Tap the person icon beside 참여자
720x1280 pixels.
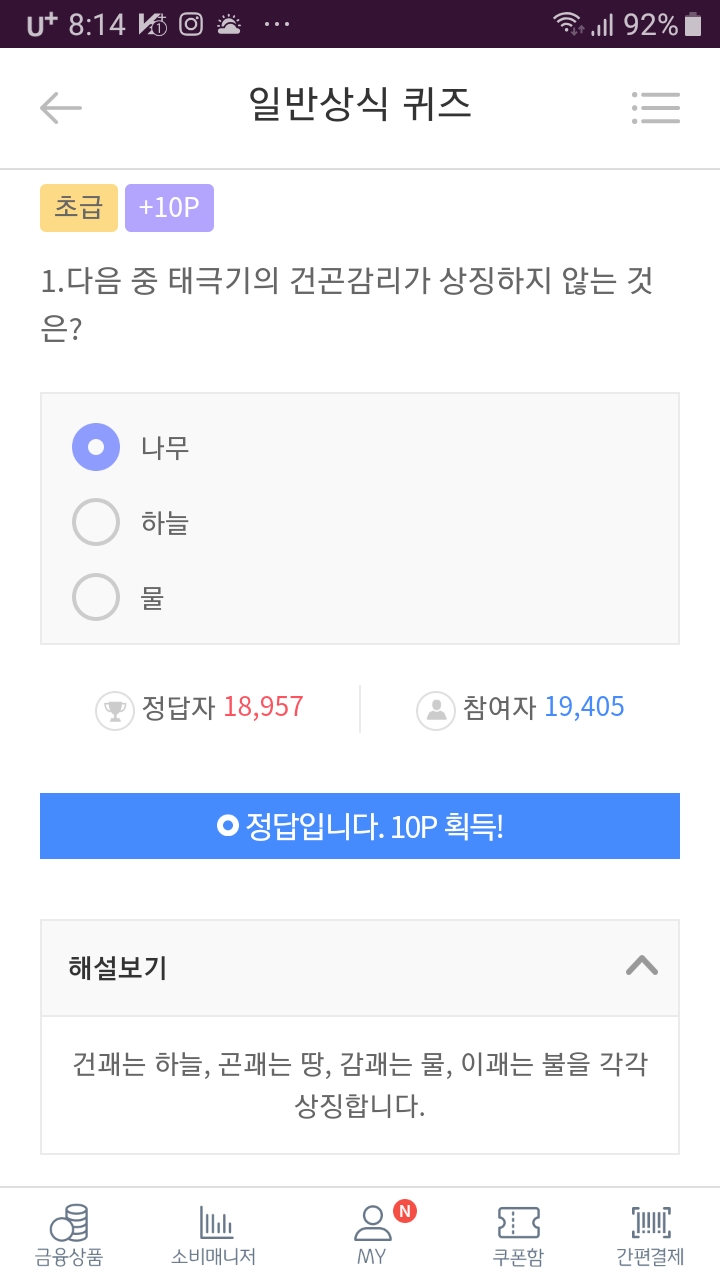(436, 710)
